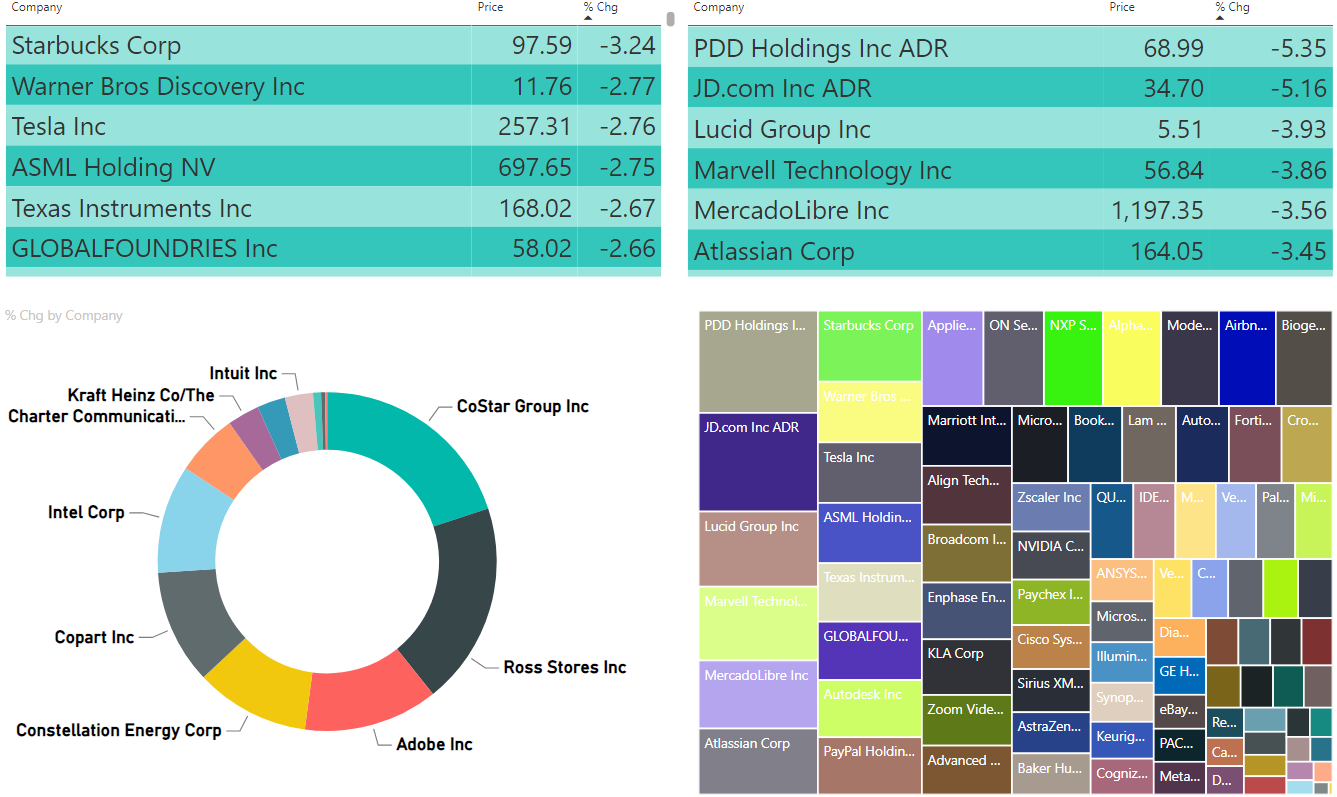The height and width of the screenshot is (797, 1337).
Task: Select the ASML Holding NV table row
Action: pos(333,167)
